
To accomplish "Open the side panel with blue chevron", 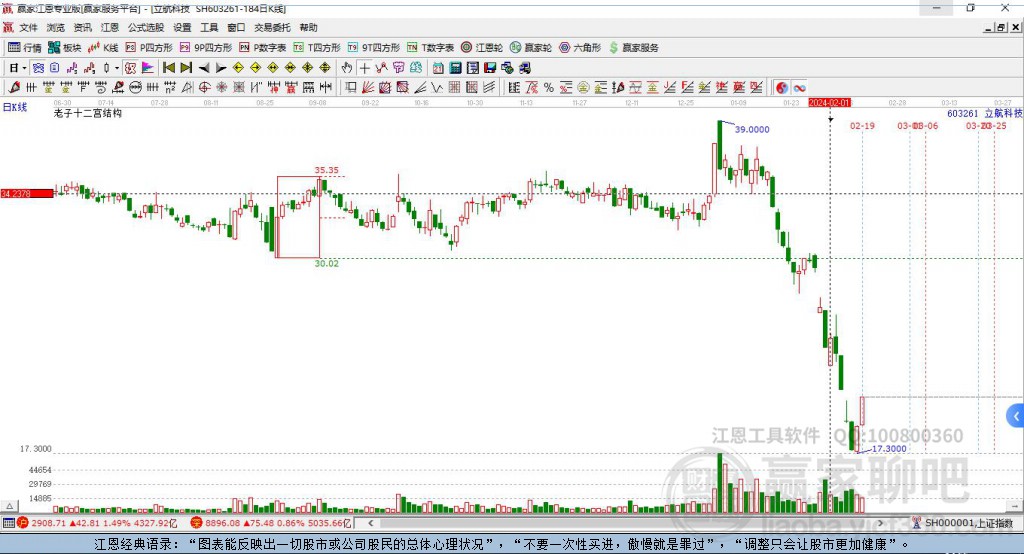I will pyautogui.click(x=1016, y=416).
